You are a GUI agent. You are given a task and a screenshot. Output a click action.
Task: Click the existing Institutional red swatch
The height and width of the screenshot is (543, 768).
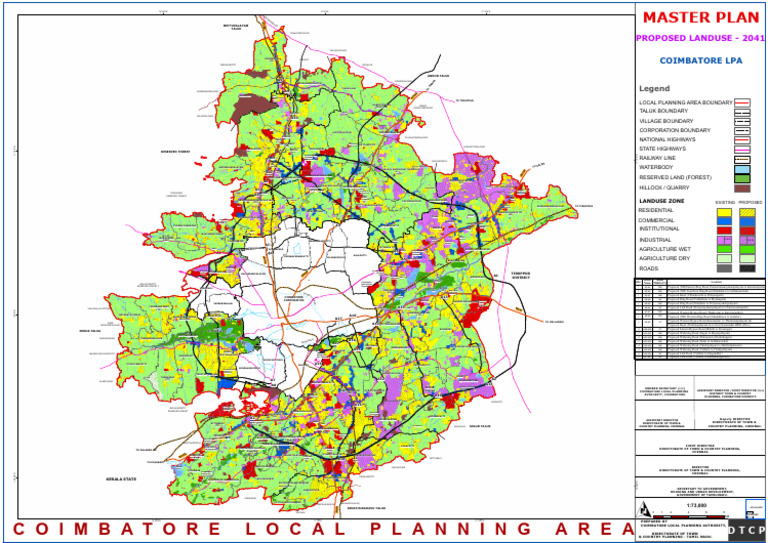pos(724,230)
